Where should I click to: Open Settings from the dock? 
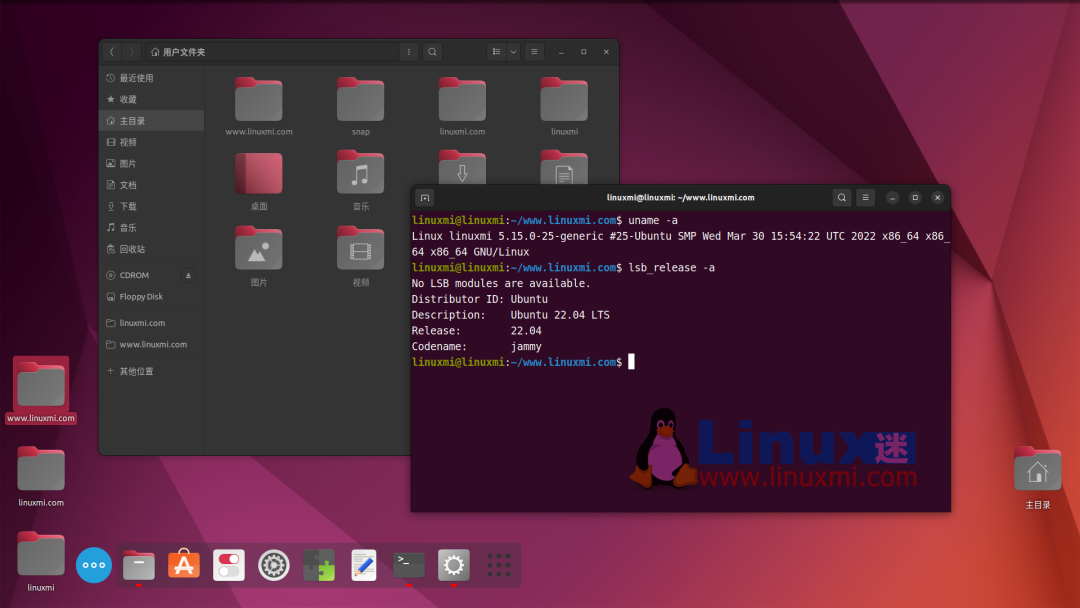click(453, 565)
